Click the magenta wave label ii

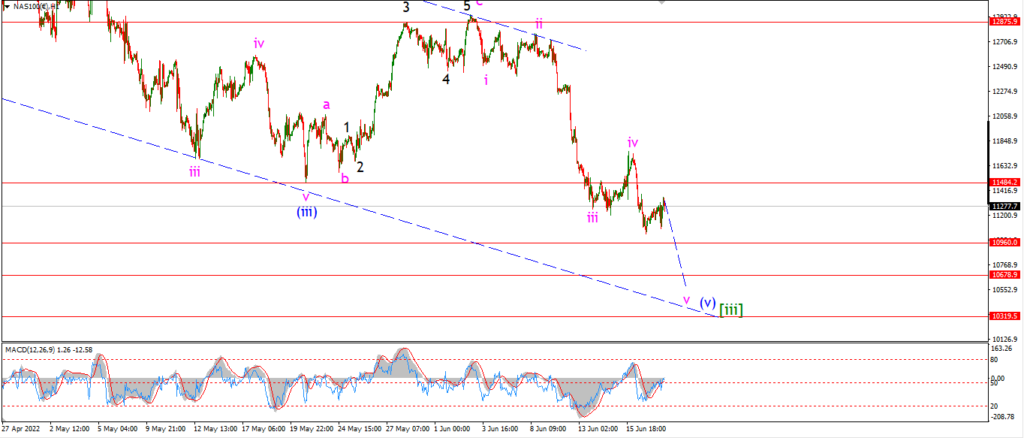pos(539,23)
